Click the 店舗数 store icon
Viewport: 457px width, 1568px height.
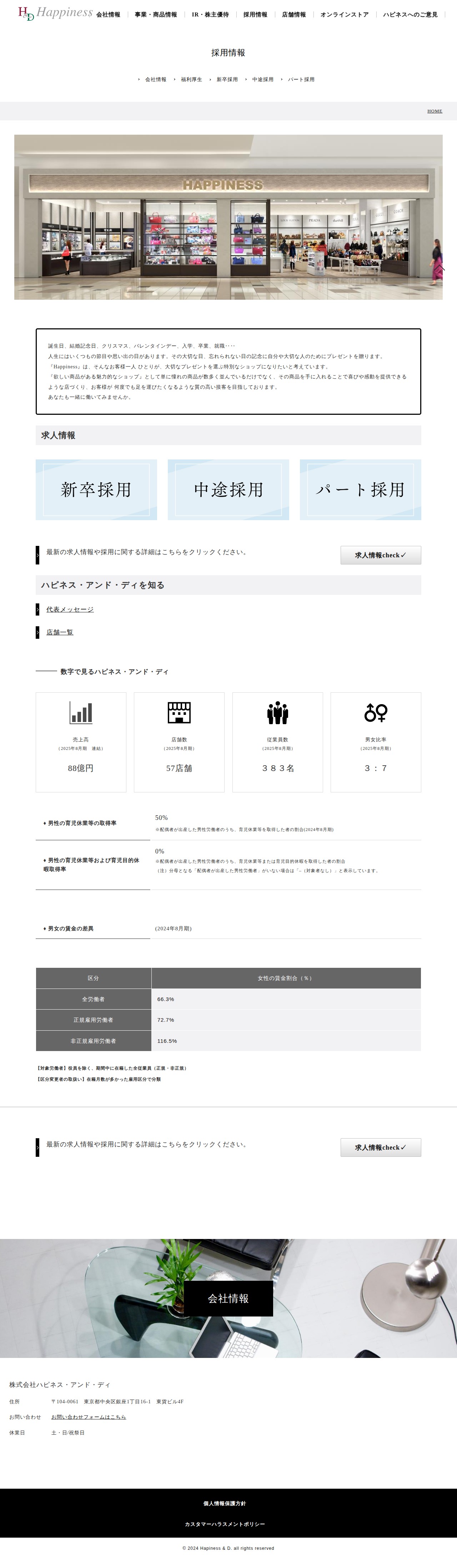pos(179,713)
